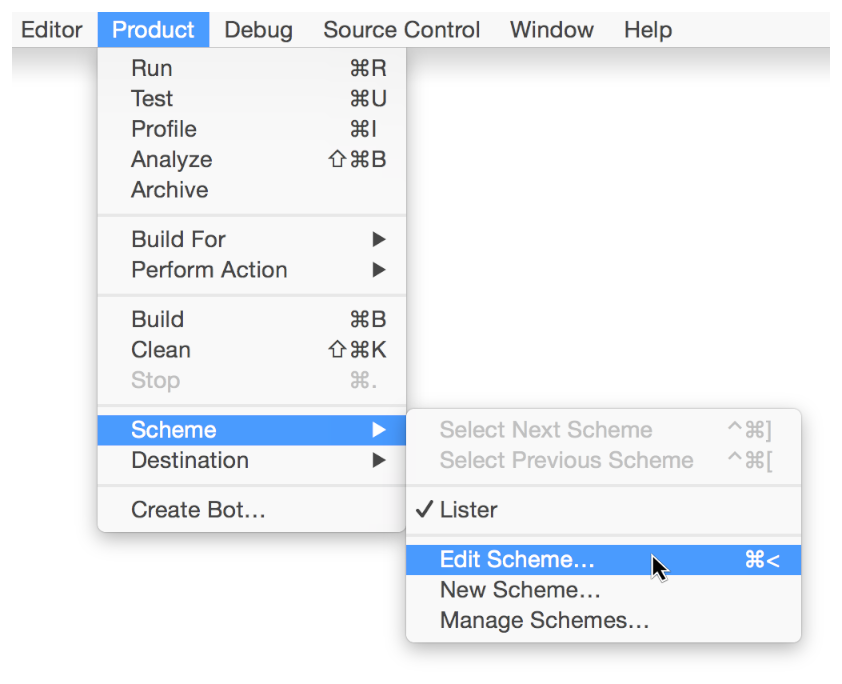842x684 pixels.
Task: Choose the Build command
Action: point(157,319)
